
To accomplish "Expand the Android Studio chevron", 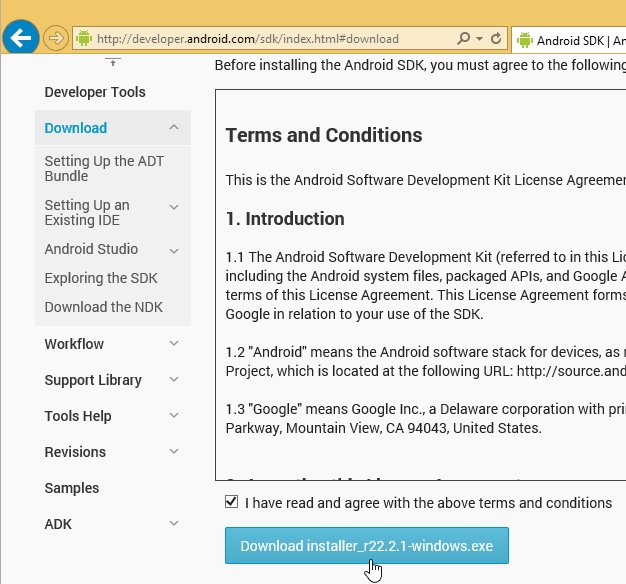I will [174, 251].
